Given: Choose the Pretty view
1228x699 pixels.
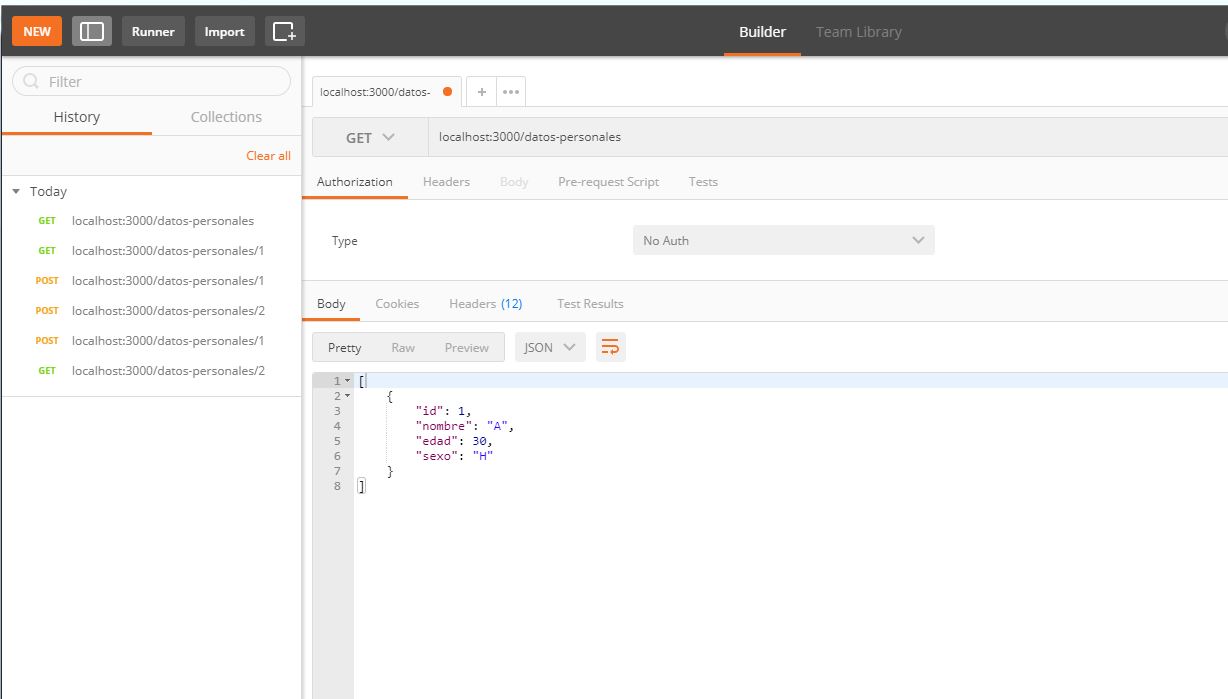Looking at the screenshot, I should click(x=345, y=348).
